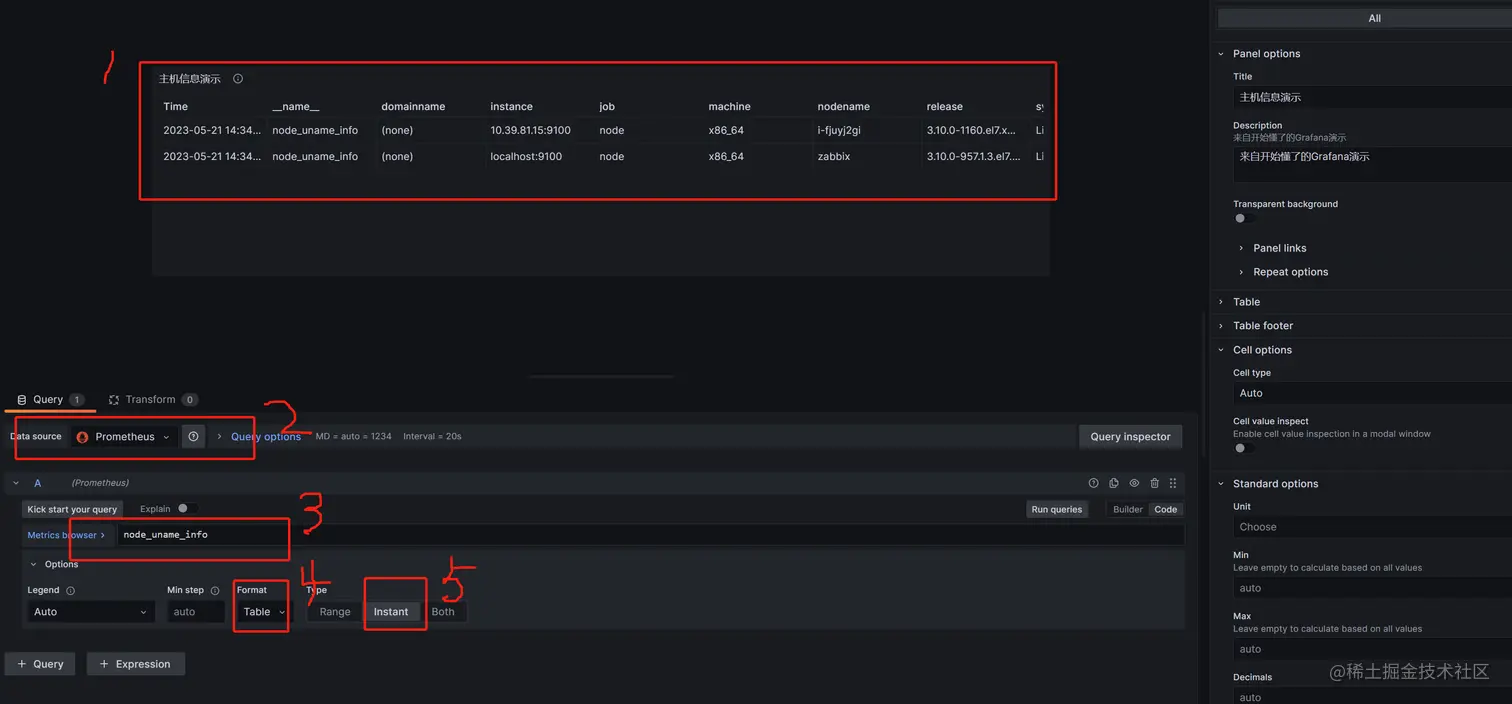Click cell 10.39.81.15:9100
This screenshot has height=704, width=1512.
tap(530, 131)
